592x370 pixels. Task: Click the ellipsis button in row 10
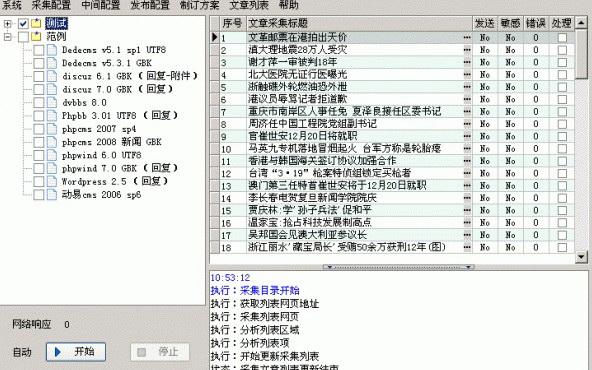[467, 148]
